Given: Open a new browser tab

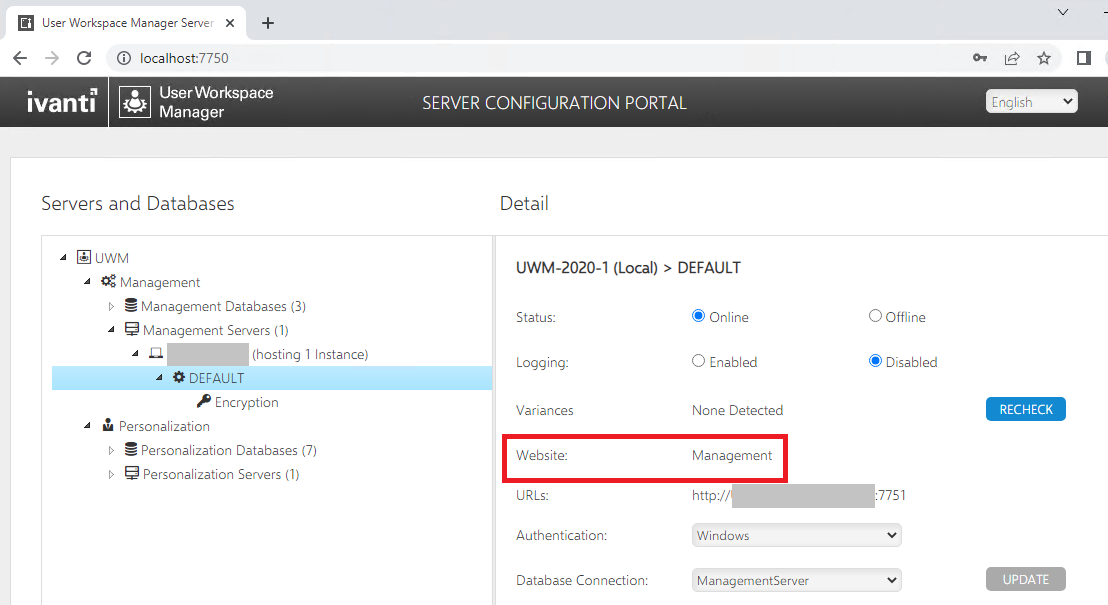Looking at the screenshot, I should (x=268, y=22).
